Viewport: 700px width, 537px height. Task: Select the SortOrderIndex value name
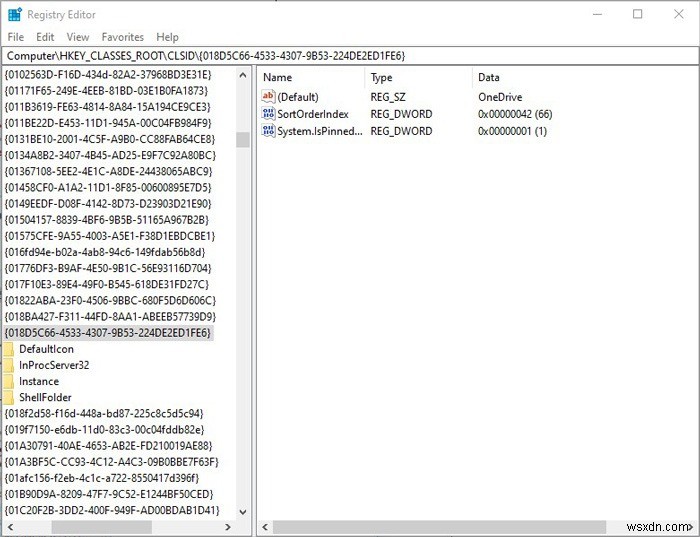point(313,114)
